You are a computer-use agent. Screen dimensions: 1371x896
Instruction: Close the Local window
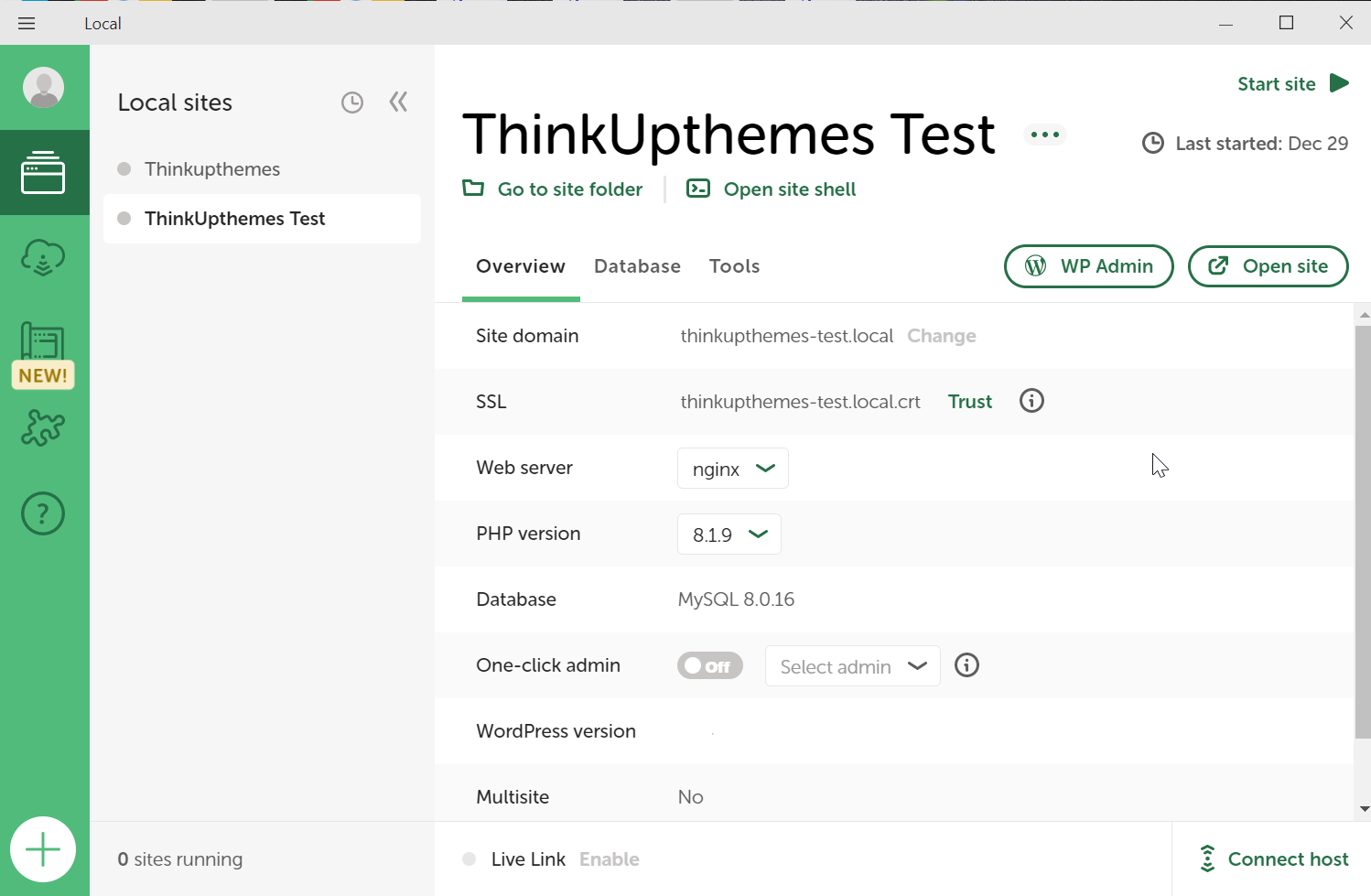tap(1346, 23)
